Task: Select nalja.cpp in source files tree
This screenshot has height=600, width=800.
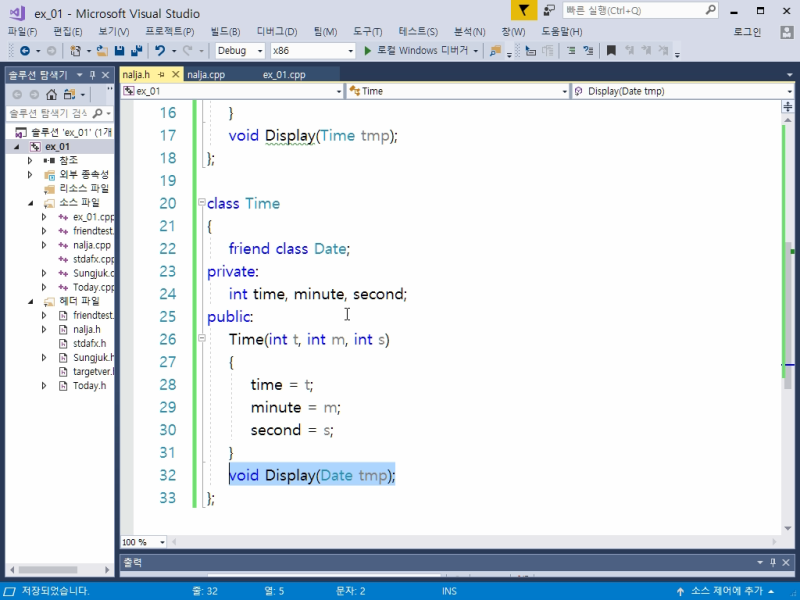Action: (x=91, y=245)
